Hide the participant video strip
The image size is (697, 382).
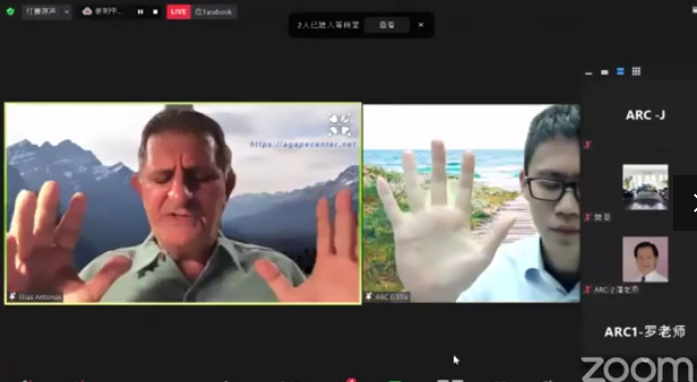pyautogui.click(x=589, y=72)
